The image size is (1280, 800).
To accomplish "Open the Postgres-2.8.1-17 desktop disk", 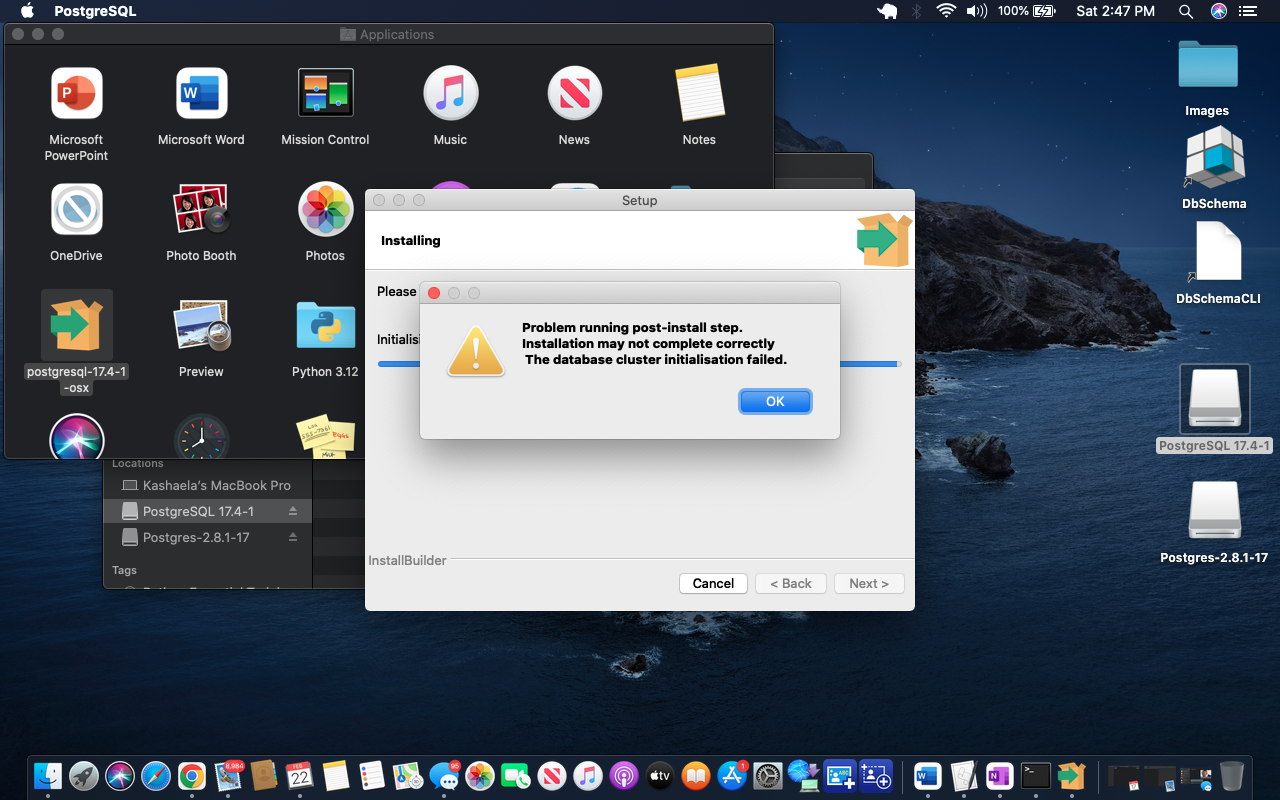I will [1214, 512].
